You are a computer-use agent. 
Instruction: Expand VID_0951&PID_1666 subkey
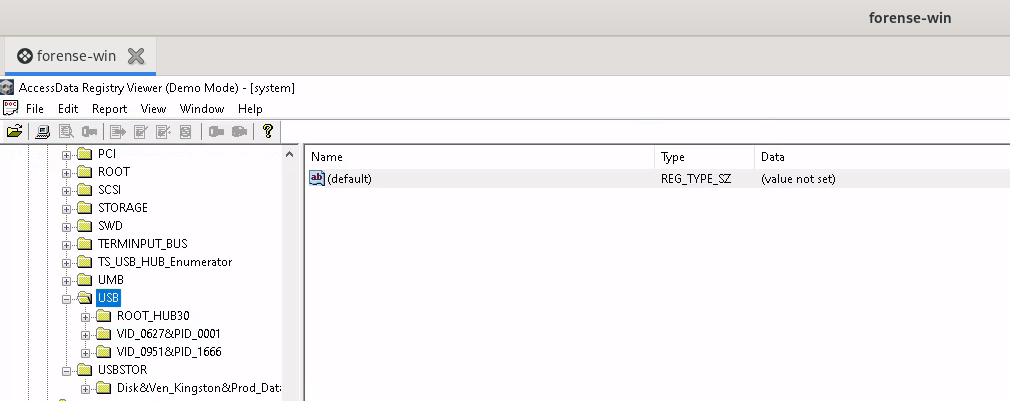click(85, 353)
